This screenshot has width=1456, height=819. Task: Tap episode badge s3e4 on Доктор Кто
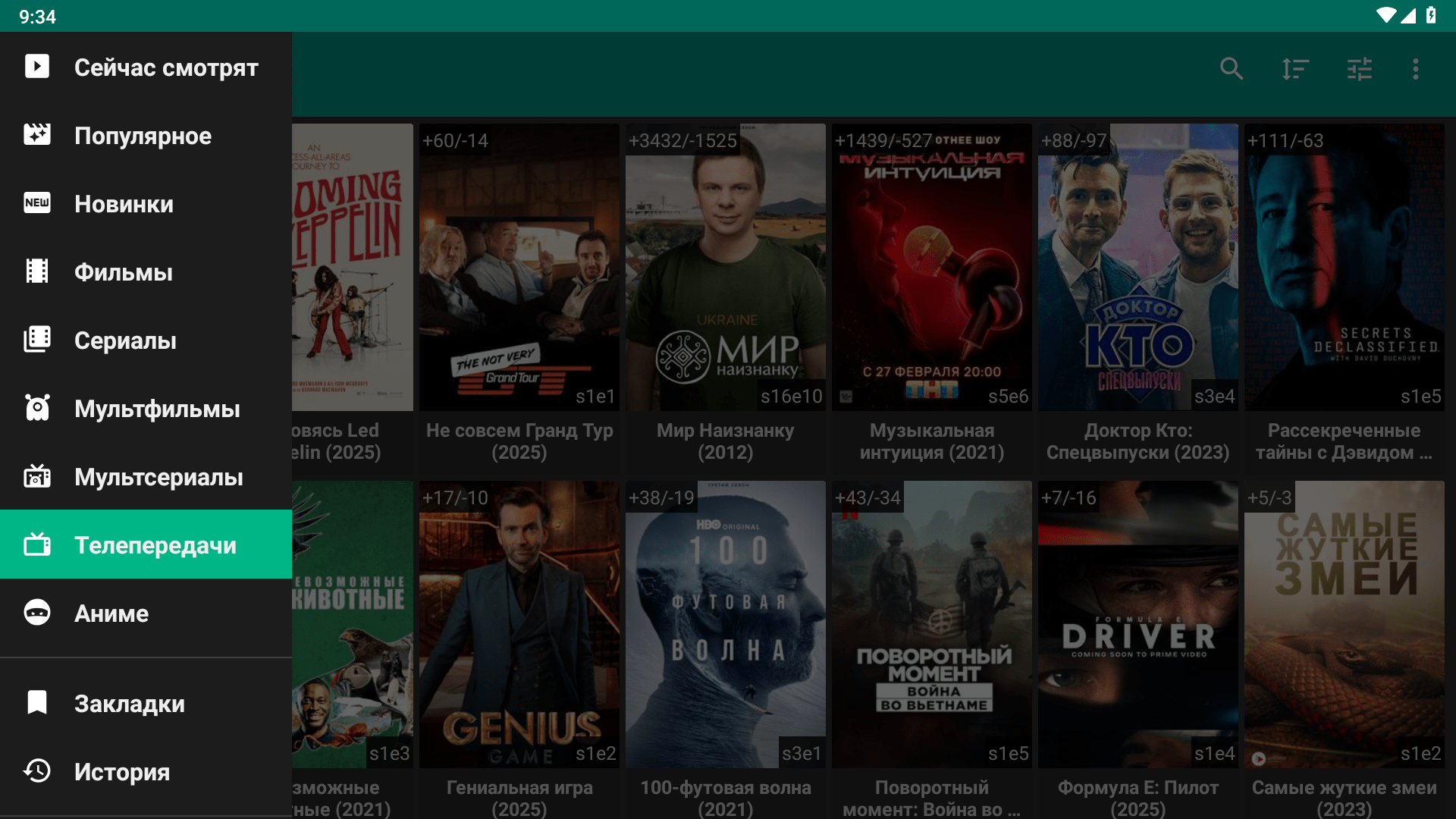[1215, 396]
